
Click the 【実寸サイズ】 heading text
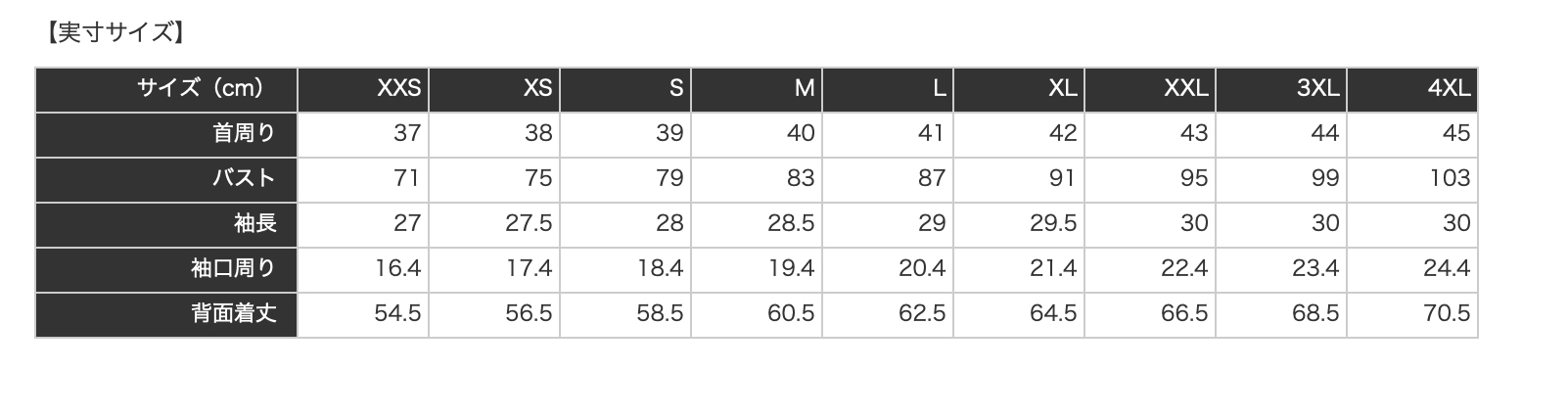(115, 33)
